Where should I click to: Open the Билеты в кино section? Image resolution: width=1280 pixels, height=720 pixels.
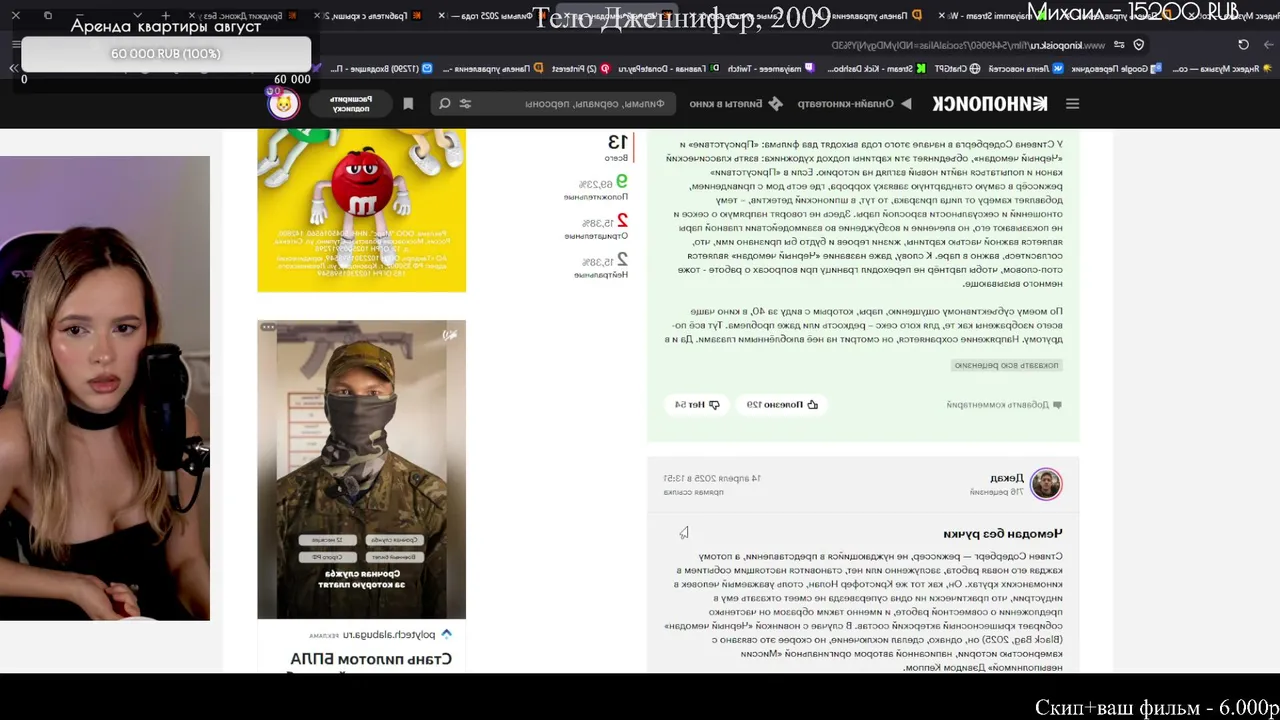[738, 104]
